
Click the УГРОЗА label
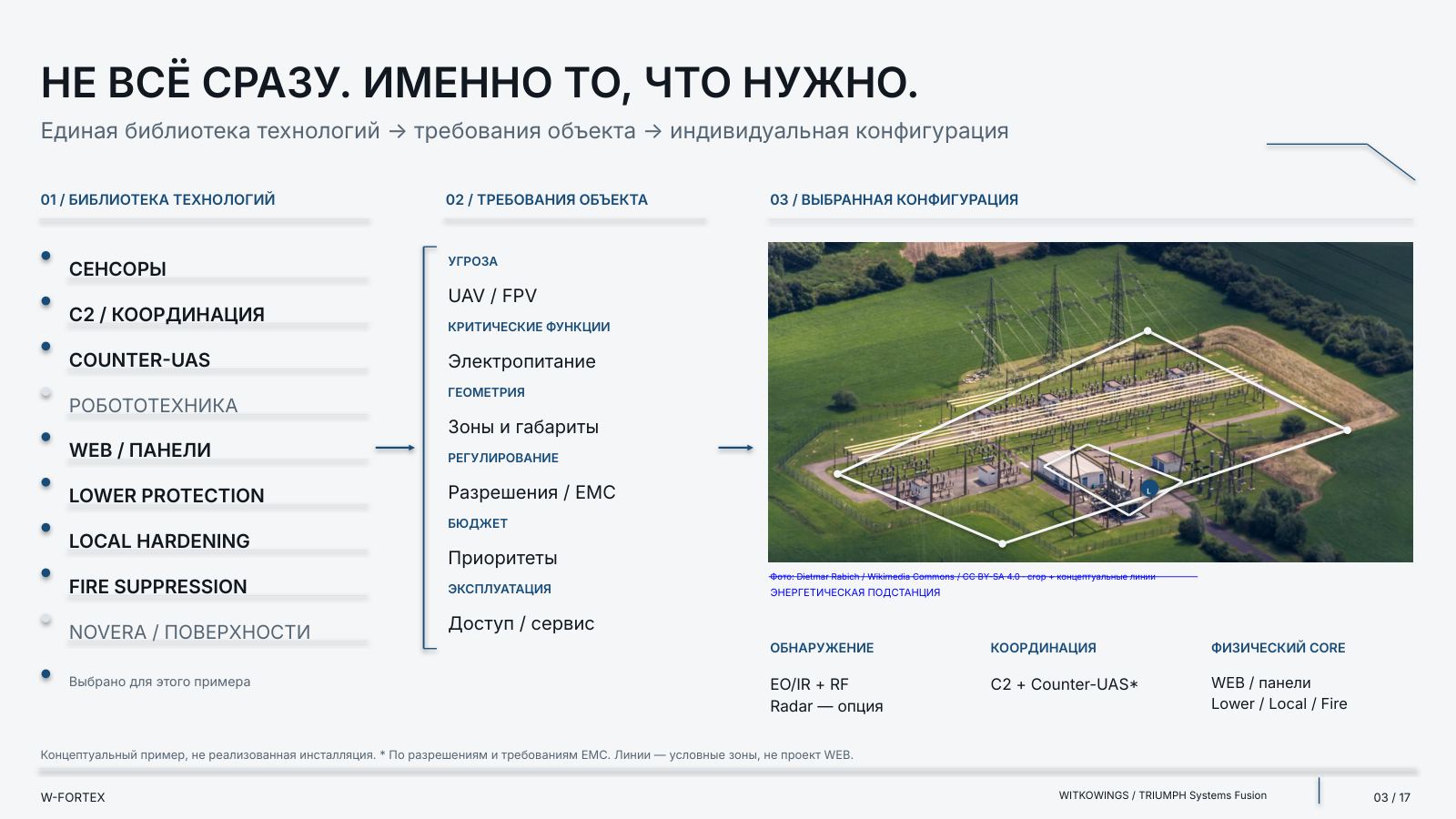point(472,261)
